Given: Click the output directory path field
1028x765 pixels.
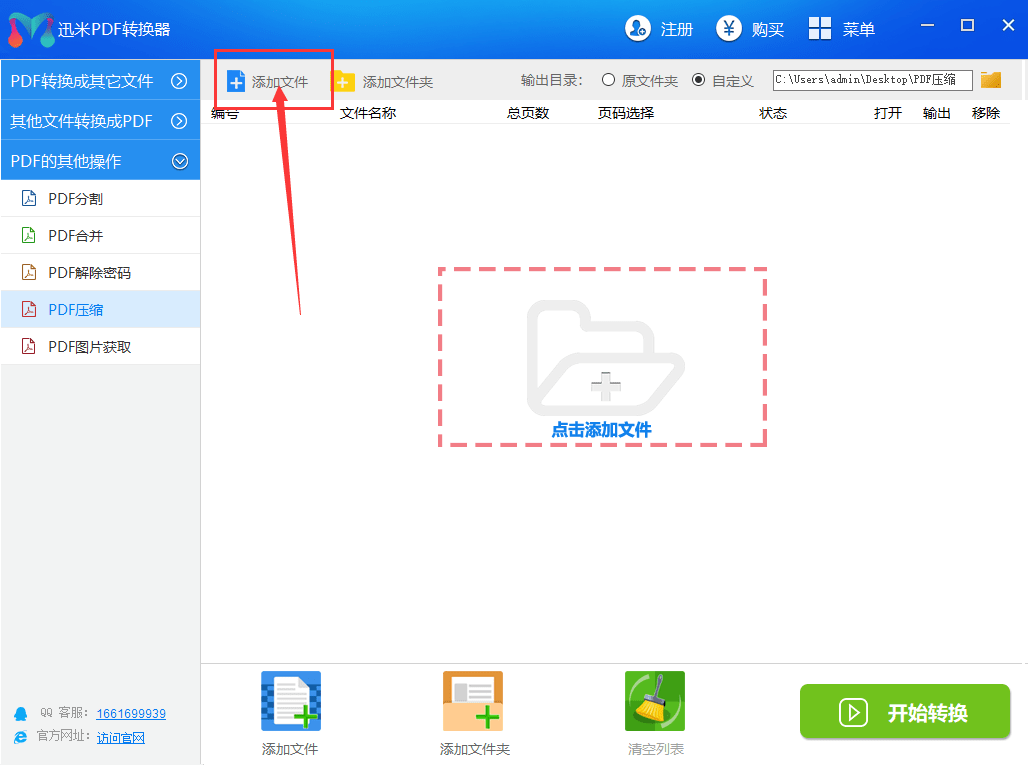Looking at the screenshot, I should [871, 79].
